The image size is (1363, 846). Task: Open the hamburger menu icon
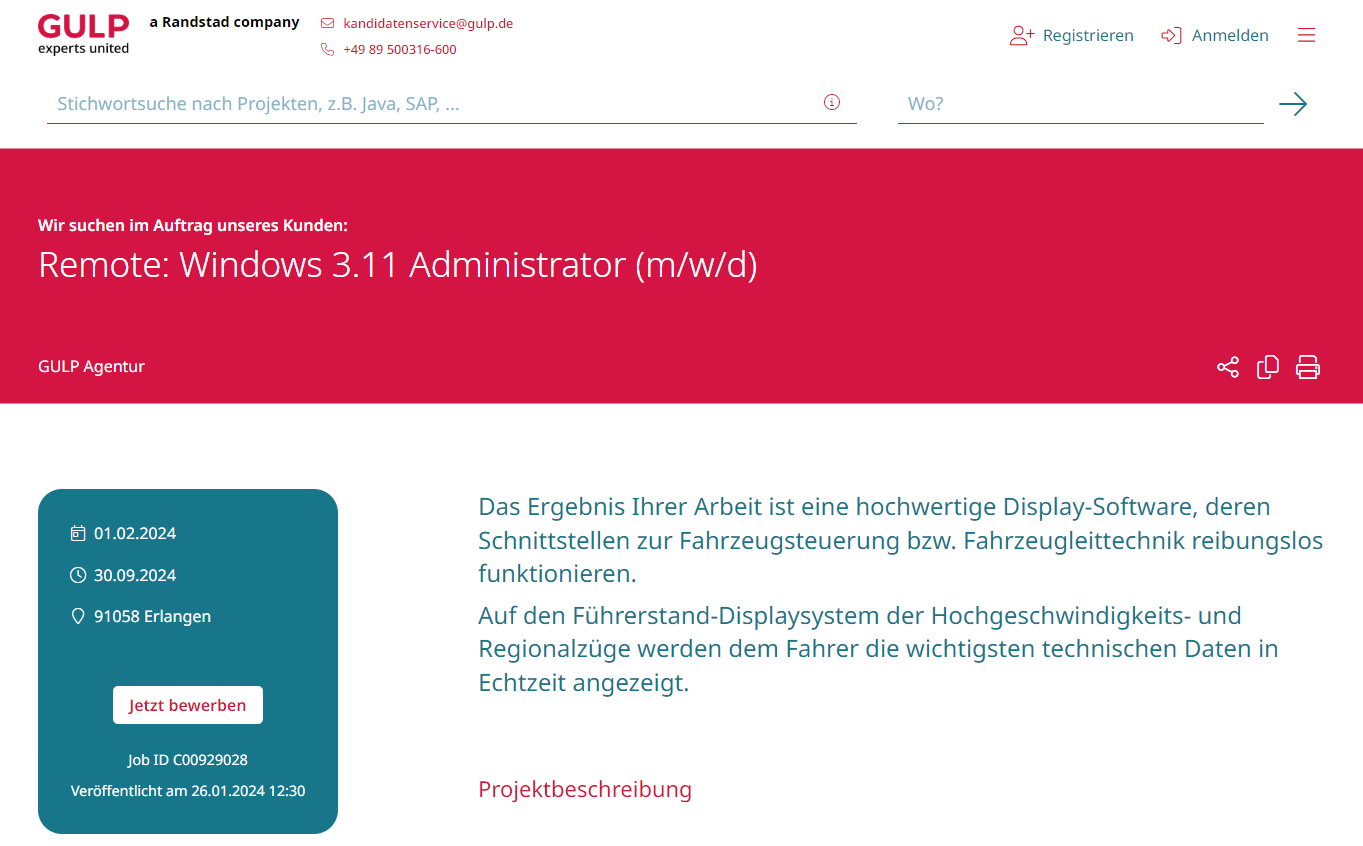[x=1306, y=35]
